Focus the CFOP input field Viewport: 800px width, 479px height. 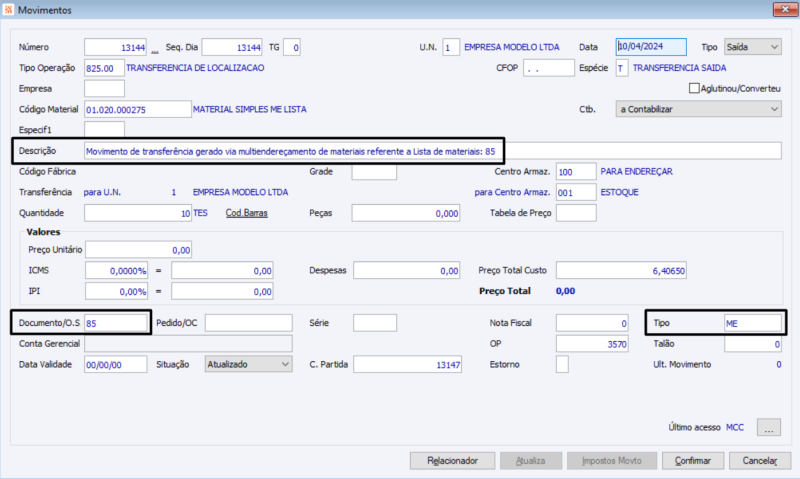(548, 68)
